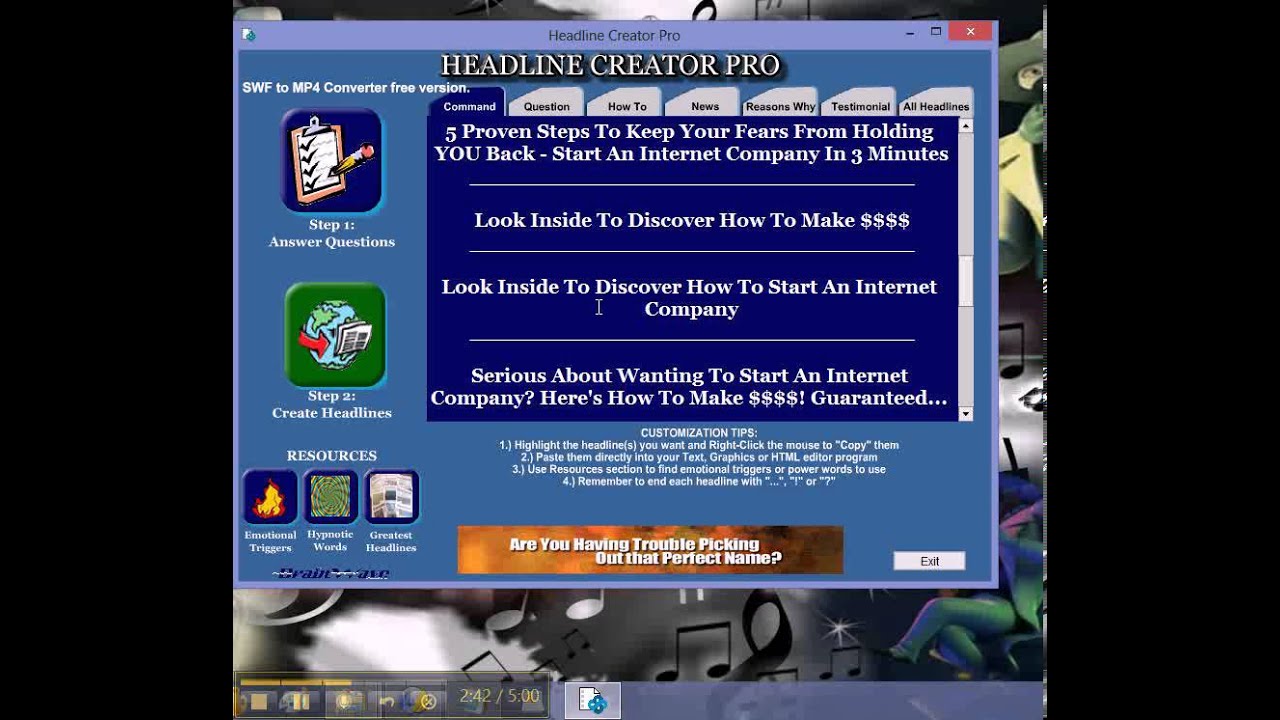Click the RESOURCES heading text
This screenshot has width=1280, height=720.
pos(332,456)
